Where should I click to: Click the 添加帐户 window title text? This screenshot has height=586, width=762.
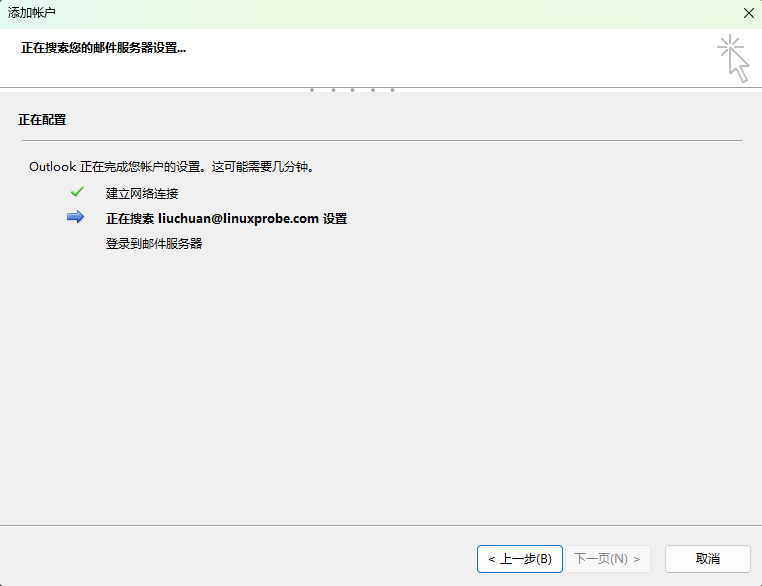32,13
